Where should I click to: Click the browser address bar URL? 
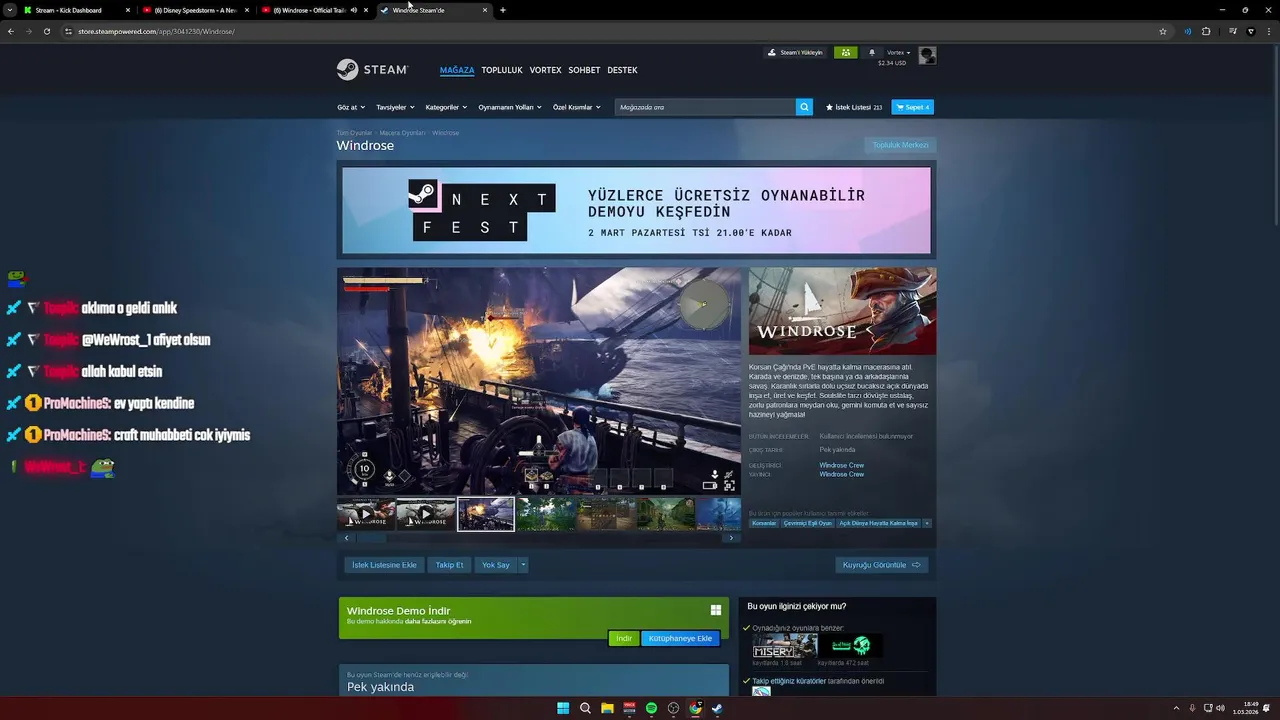point(156,31)
